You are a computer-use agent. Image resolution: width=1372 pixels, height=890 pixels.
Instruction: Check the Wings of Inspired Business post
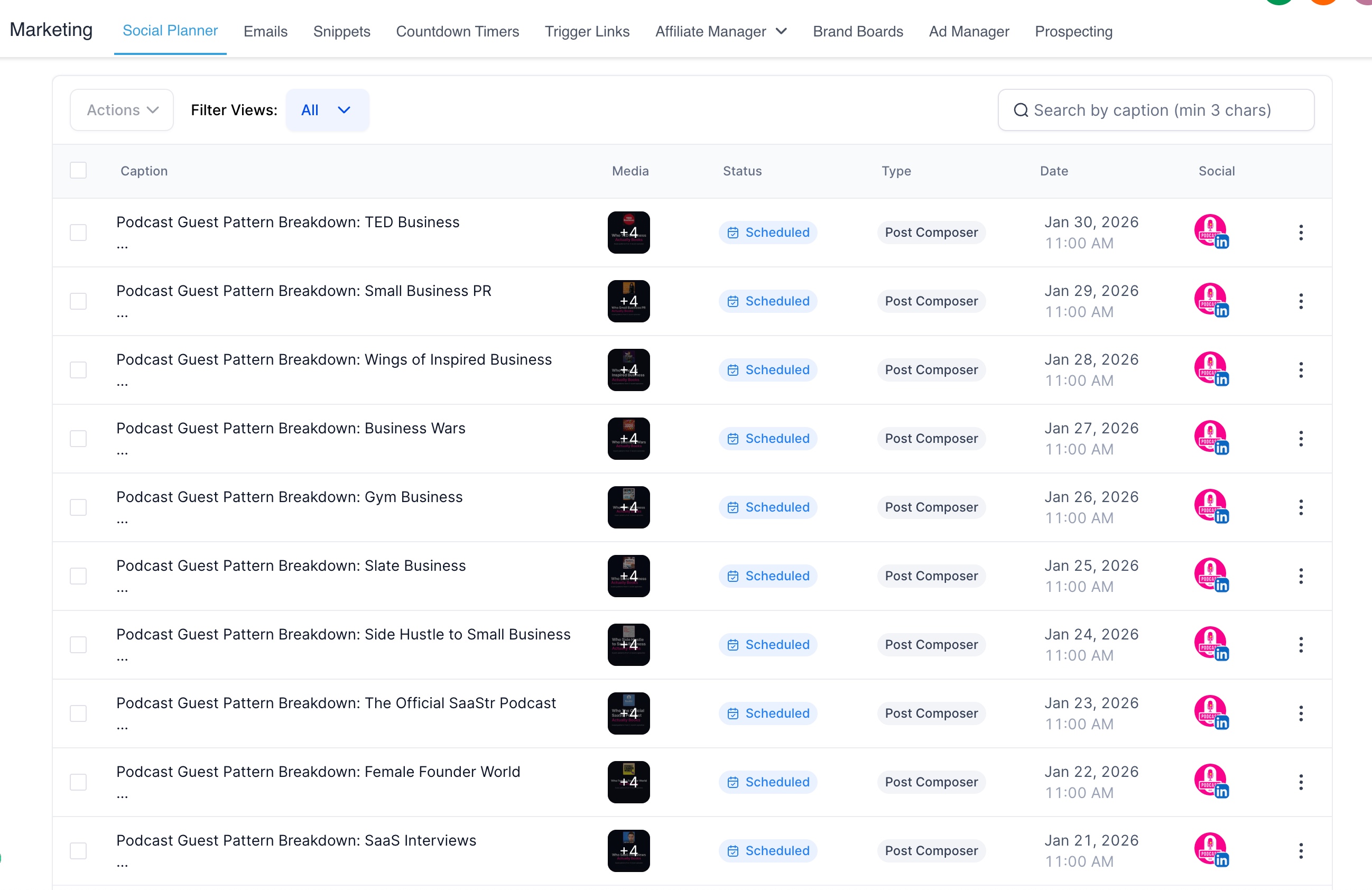pyautogui.click(x=78, y=370)
